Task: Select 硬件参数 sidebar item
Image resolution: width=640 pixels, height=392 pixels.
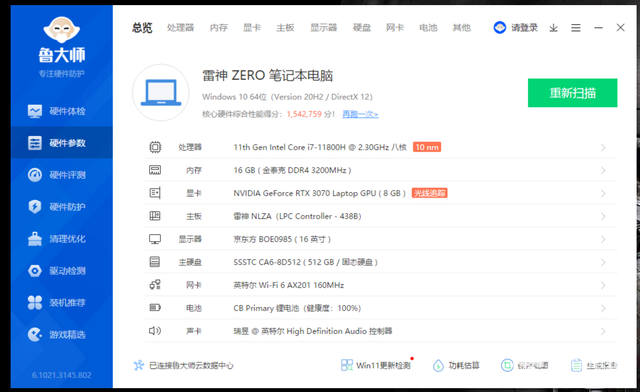Action: [x=61, y=143]
